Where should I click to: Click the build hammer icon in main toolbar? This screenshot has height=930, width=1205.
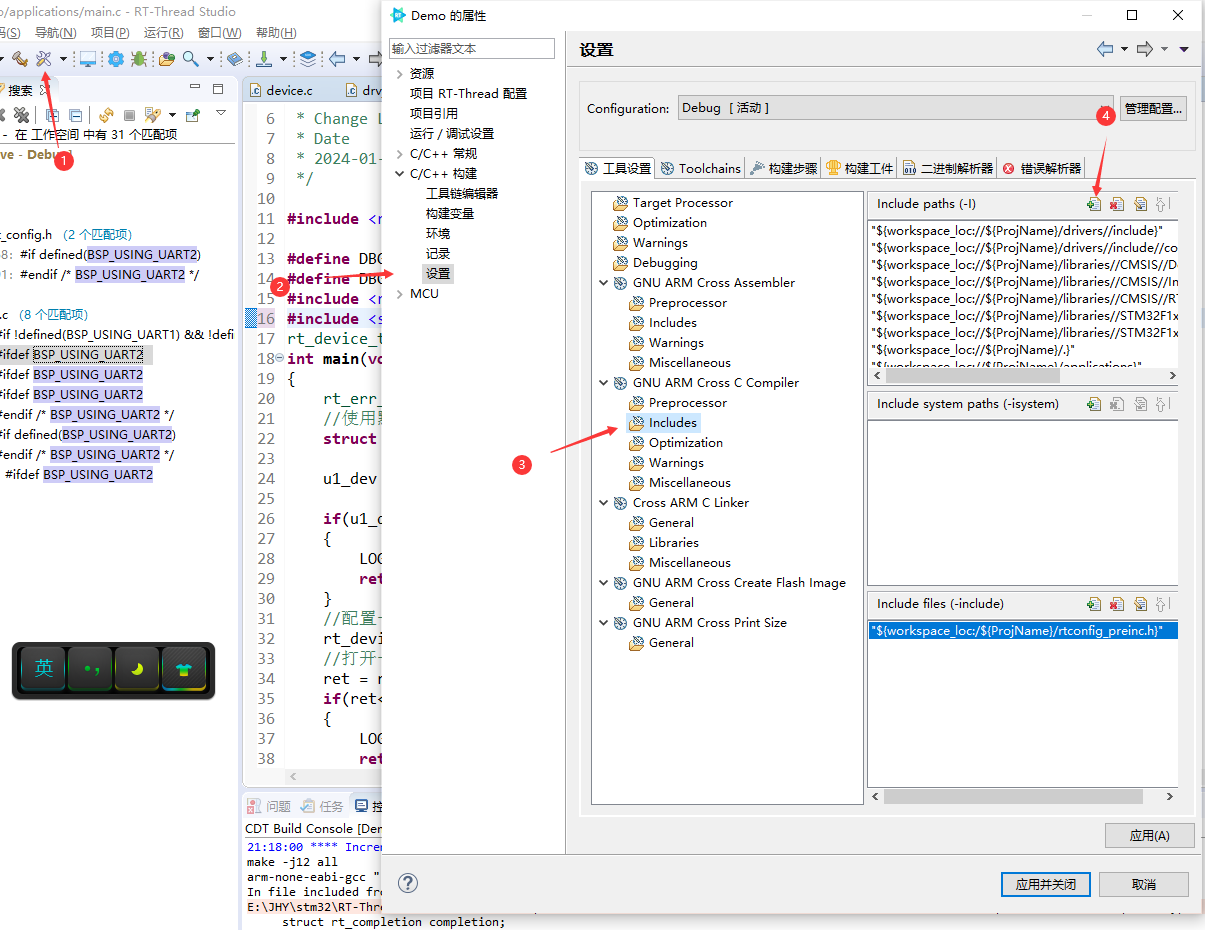click(x=19, y=58)
